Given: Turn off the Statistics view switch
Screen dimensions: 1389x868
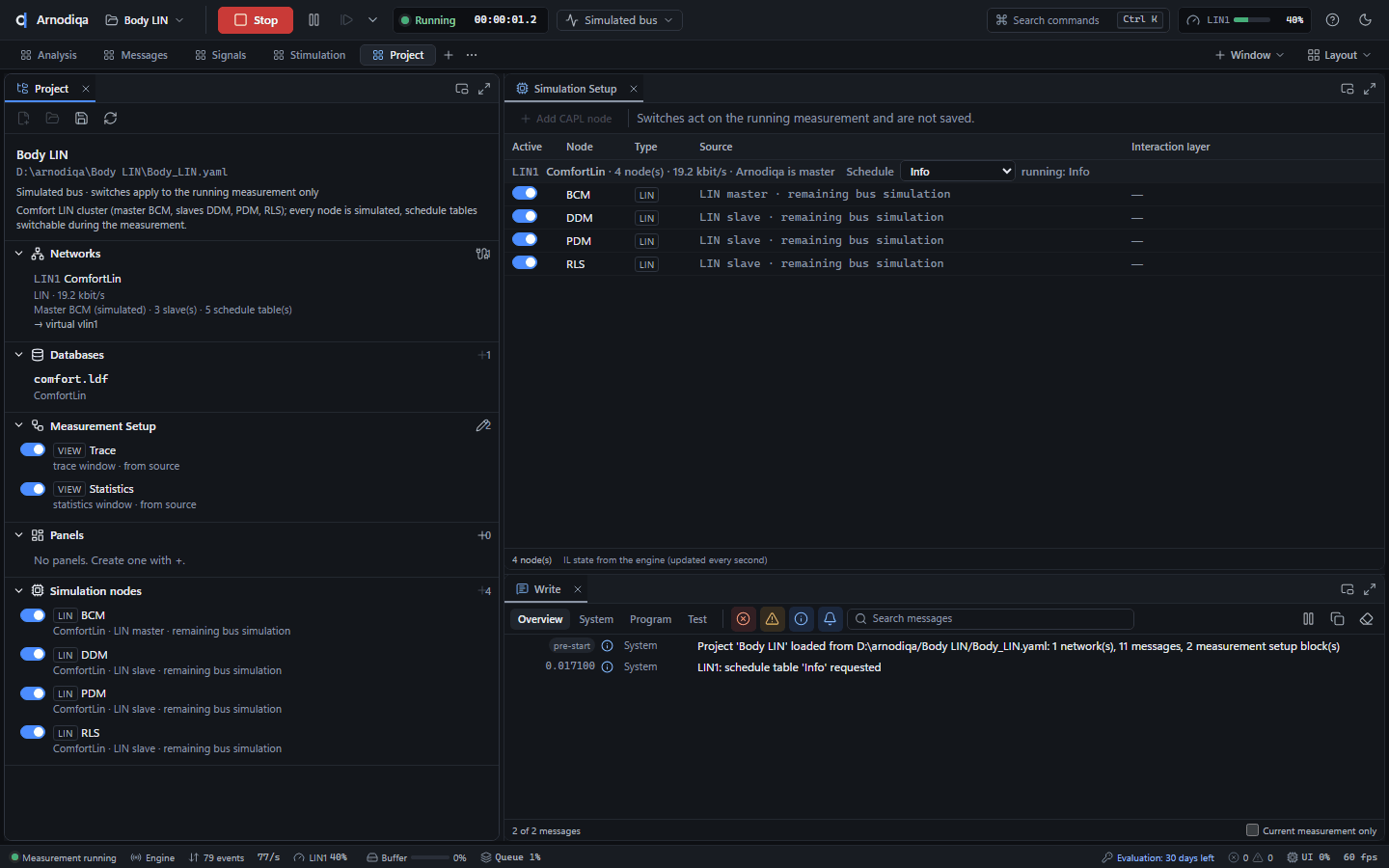Looking at the screenshot, I should pyautogui.click(x=33, y=489).
